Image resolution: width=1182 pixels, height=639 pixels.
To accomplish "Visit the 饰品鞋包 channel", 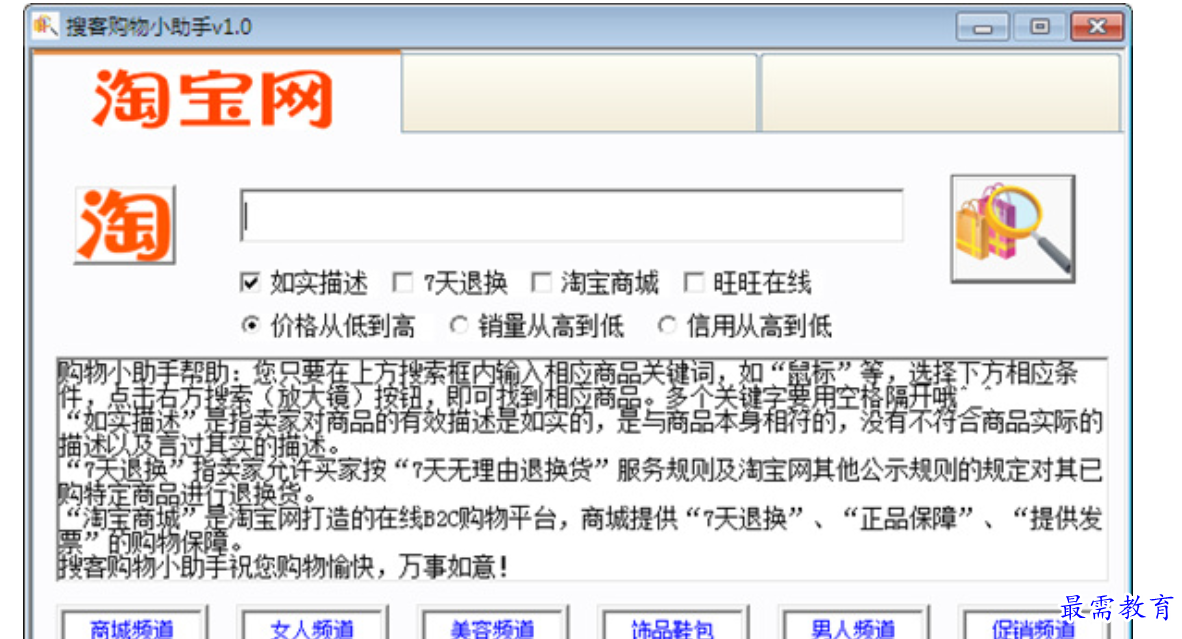I will [x=673, y=624].
